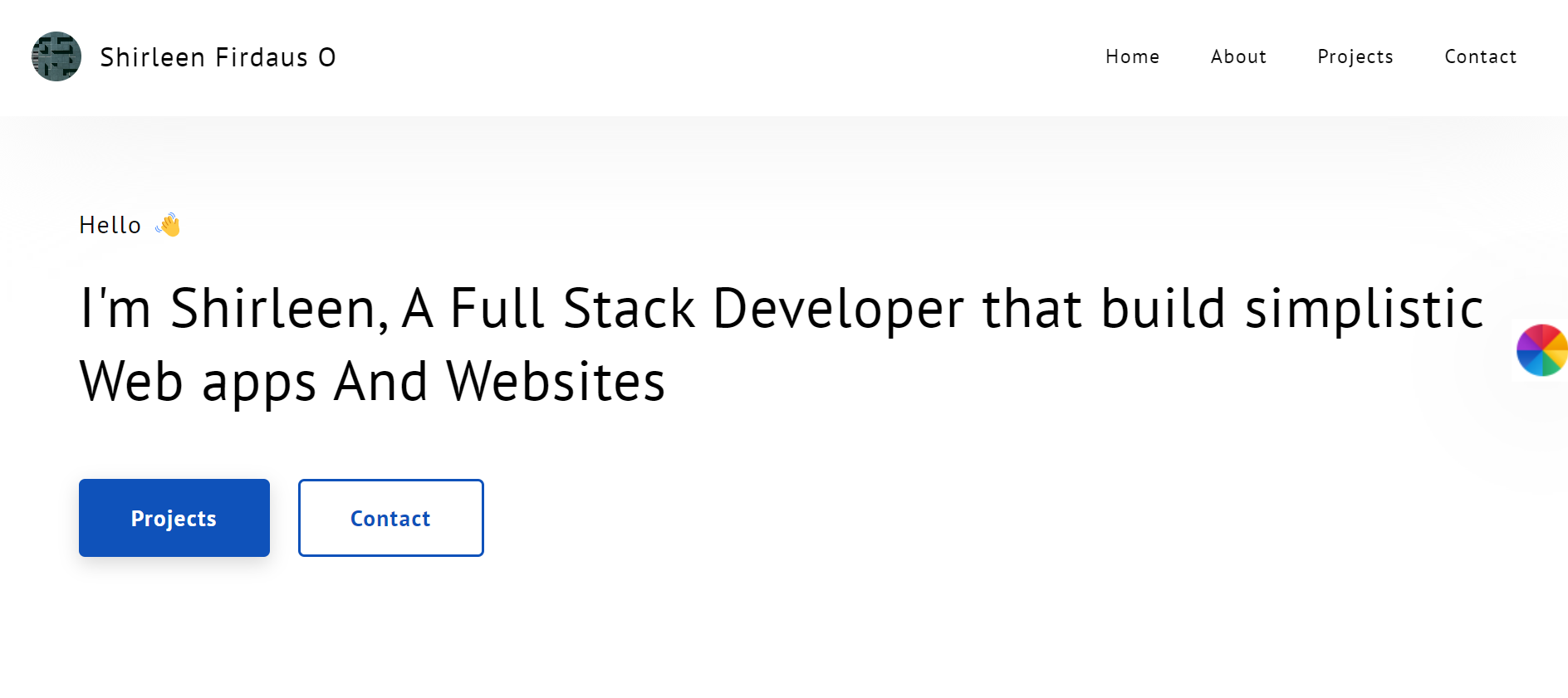Click the 'Web apps And Websites' heading line

[372, 382]
